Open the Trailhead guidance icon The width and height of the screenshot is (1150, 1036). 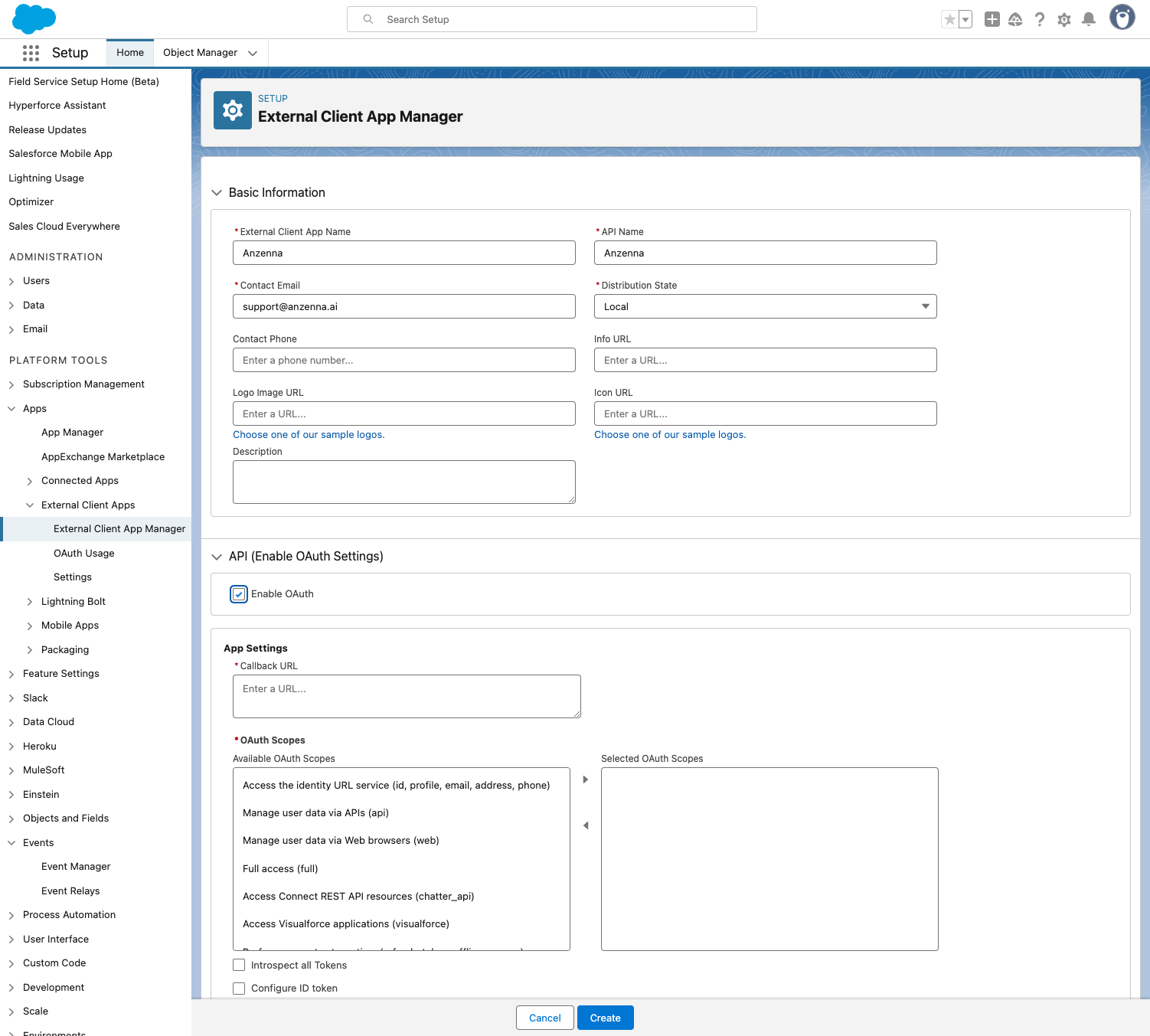(x=1015, y=20)
